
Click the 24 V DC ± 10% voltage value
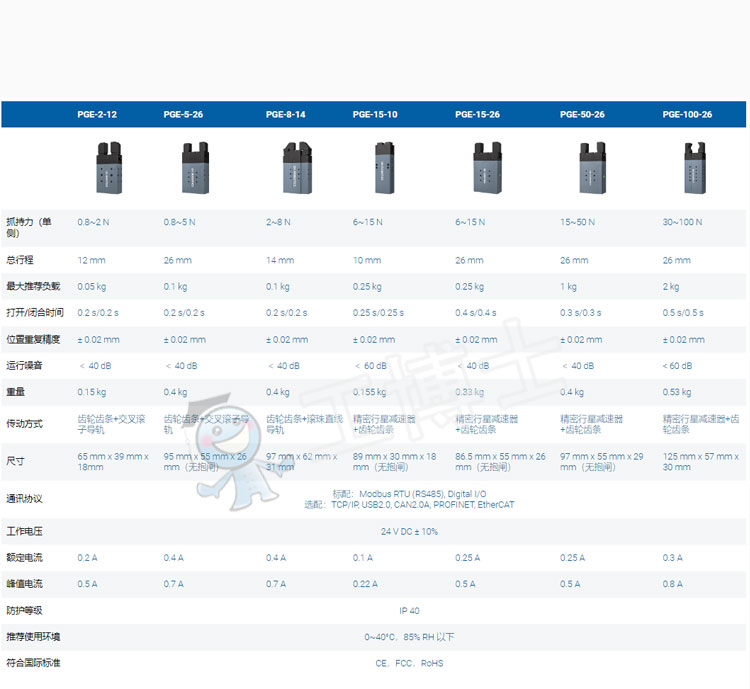coord(409,532)
